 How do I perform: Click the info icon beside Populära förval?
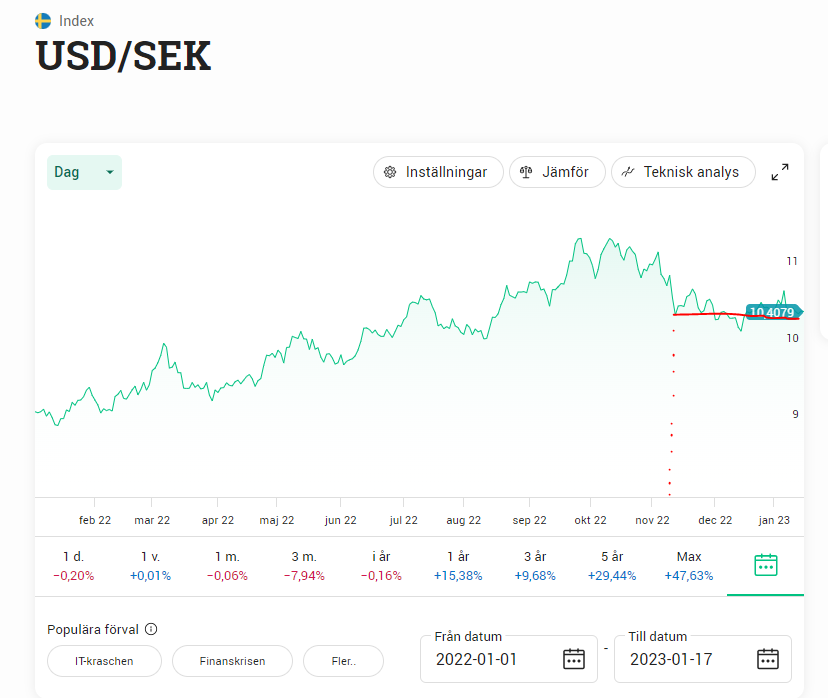[x=151, y=630]
